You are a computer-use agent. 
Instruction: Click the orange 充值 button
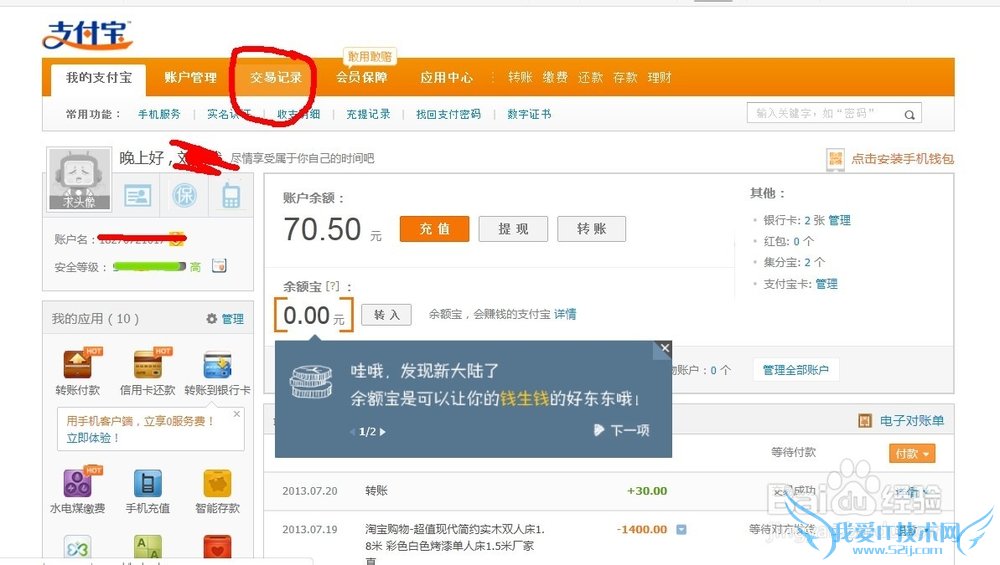tap(434, 229)
